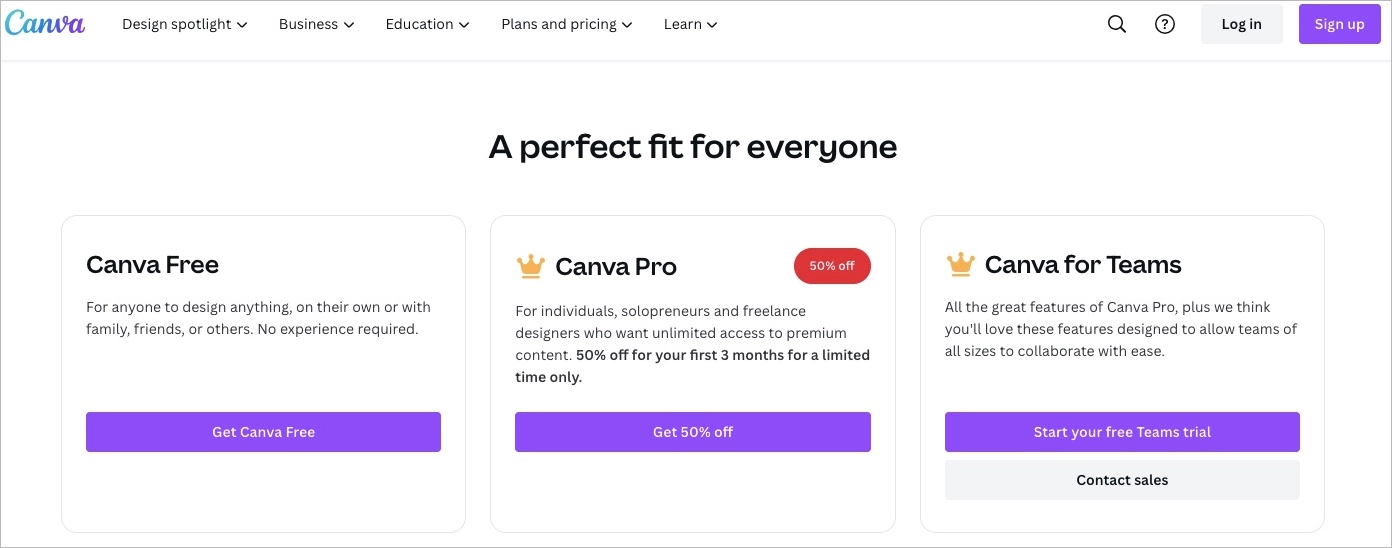Click the Canva for Teams title
The image size is (1392, 548).
tap(1083, 265)
